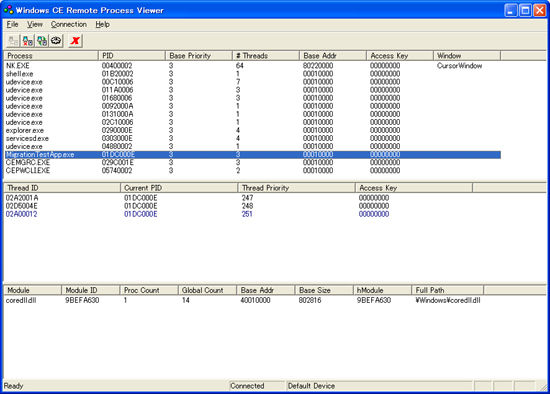This screenshot has height=394, width=550.
Task: Click the application icon in the title bar
Action: click(x=8, y=10)
